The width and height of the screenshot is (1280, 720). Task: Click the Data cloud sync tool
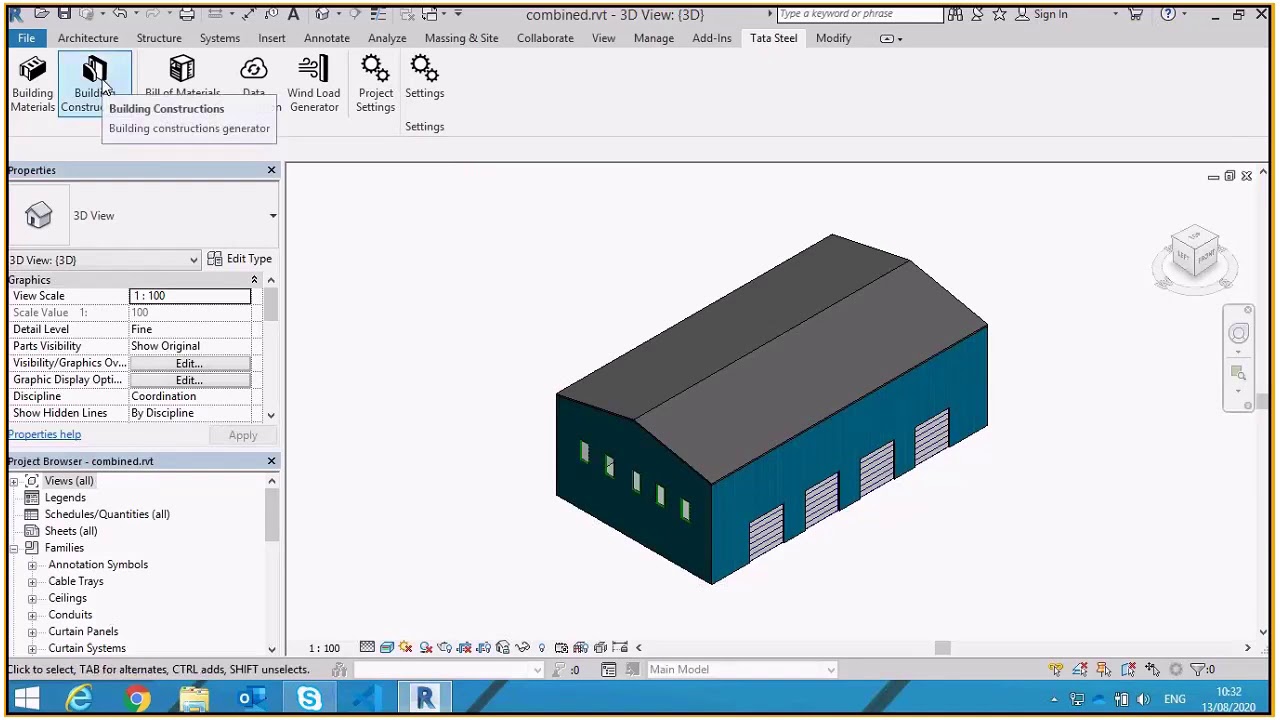click(254, 75)
